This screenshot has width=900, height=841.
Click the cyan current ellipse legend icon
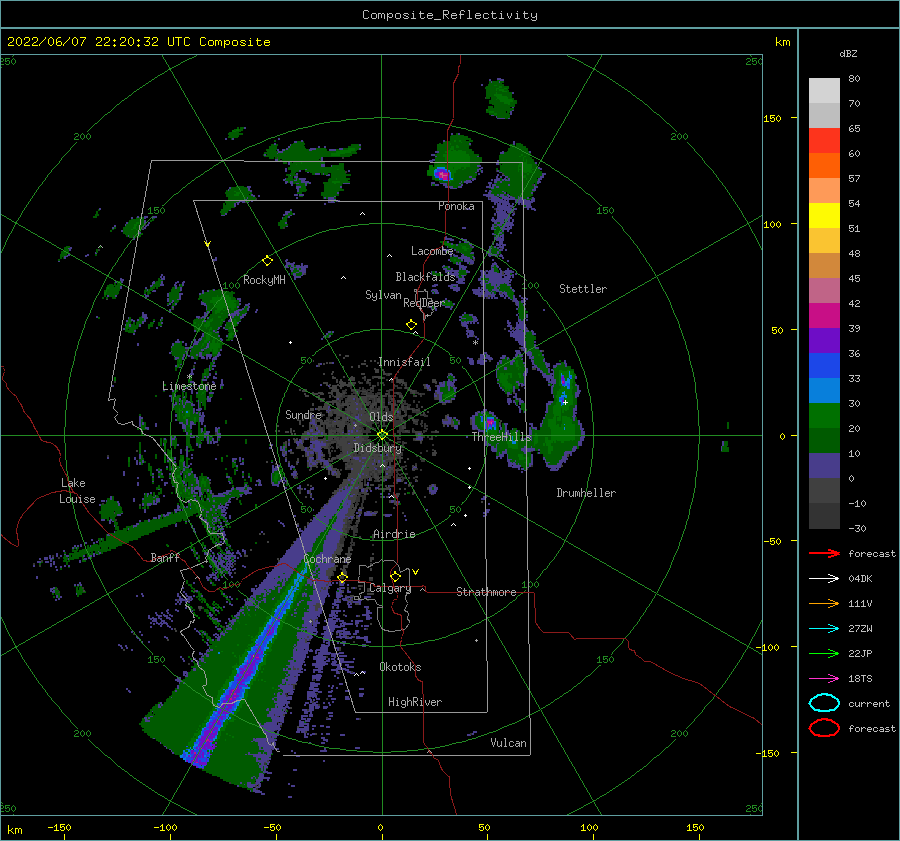click(824, 703)
